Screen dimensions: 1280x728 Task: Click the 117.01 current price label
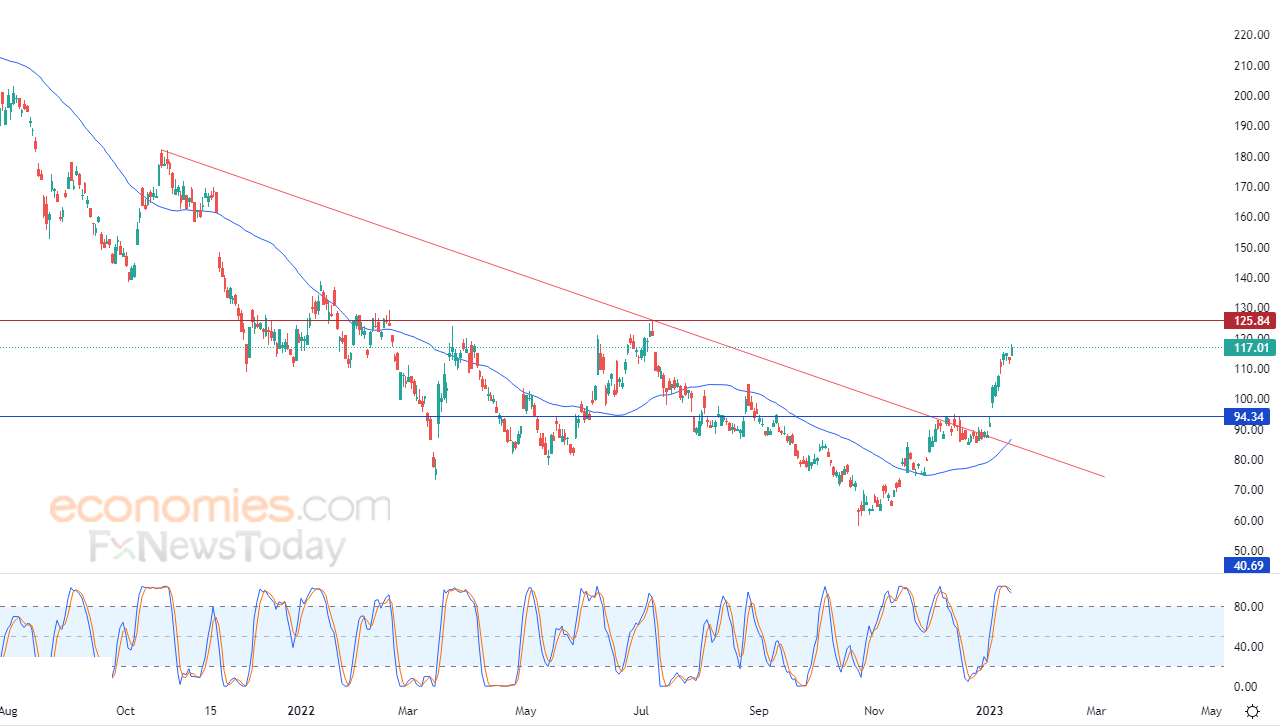point(1249,347)
